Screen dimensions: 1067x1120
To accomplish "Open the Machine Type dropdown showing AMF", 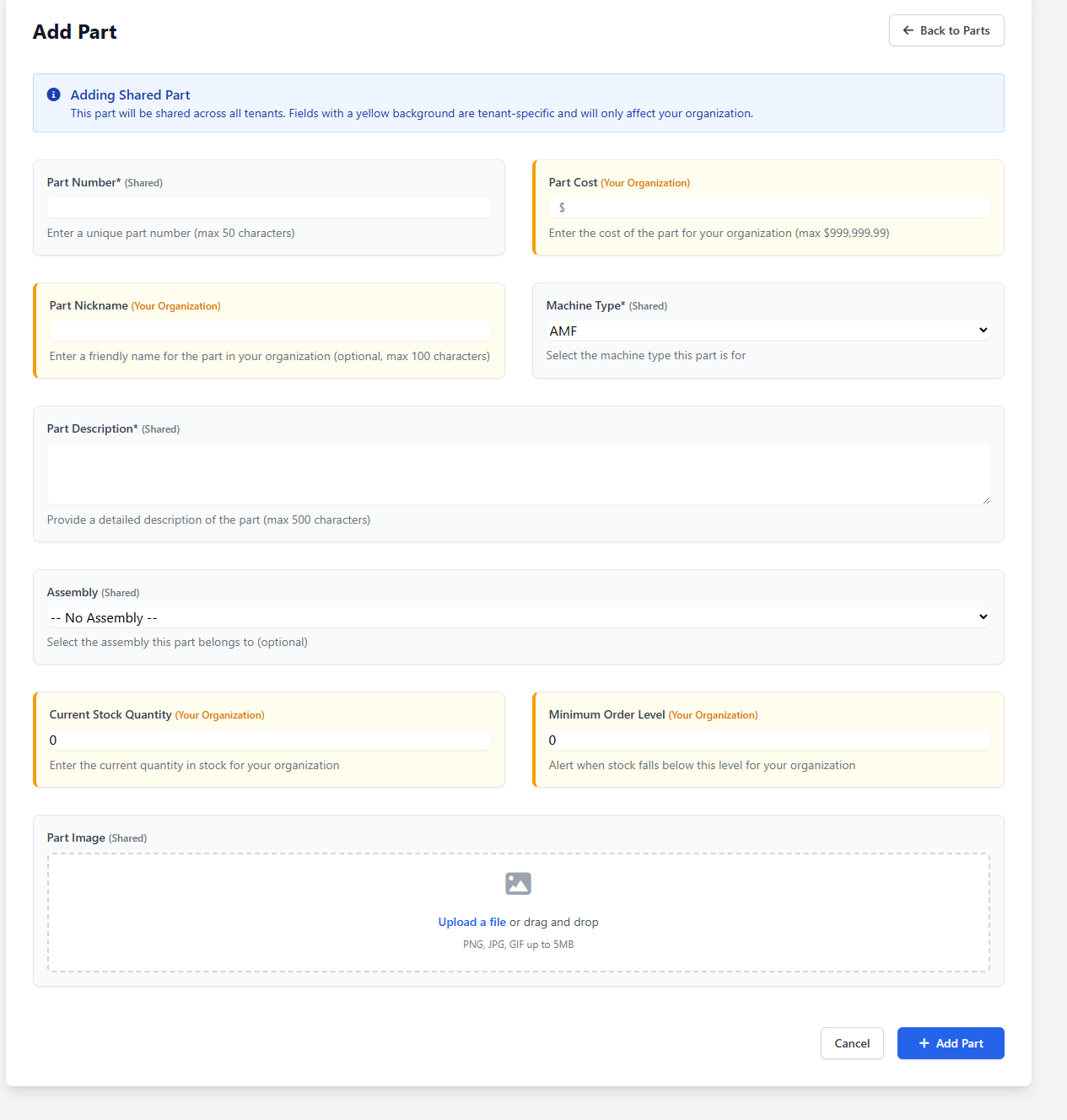I will [x=768, y=331].
